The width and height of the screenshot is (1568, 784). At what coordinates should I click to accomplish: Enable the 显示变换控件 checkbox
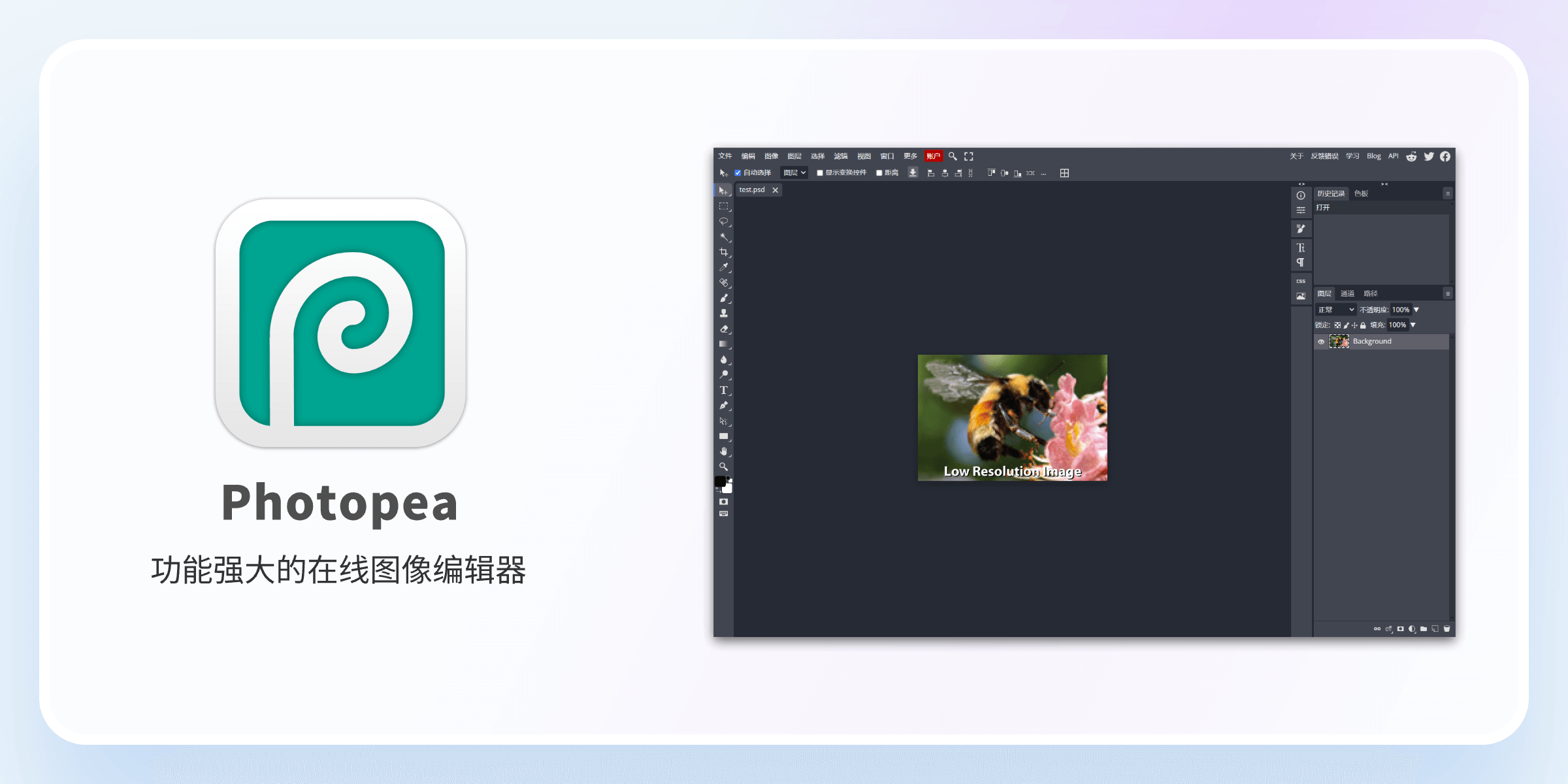[x=820, y=173]
